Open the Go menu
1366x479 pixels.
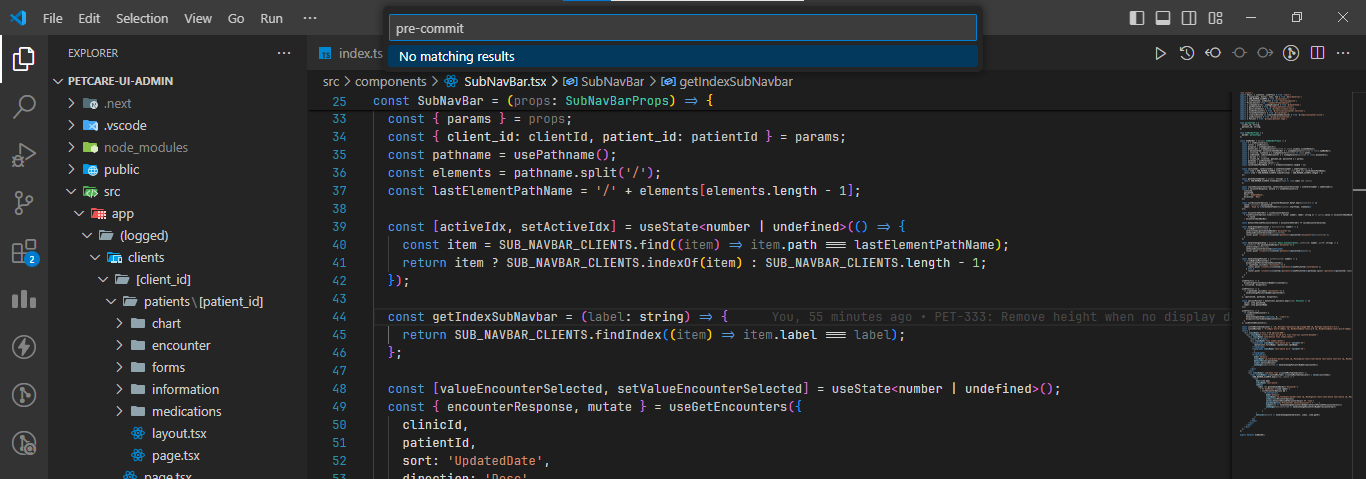pos(236,18)
